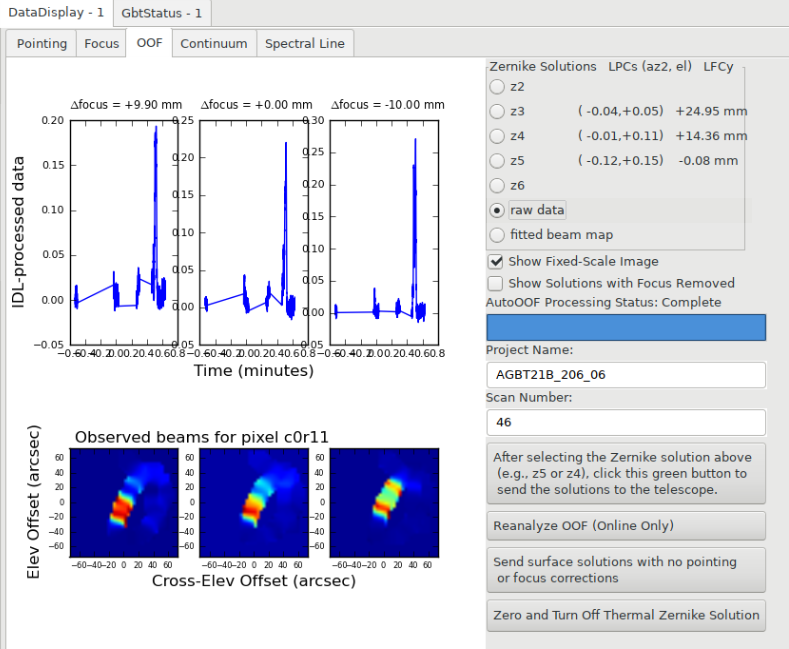Click the Scan Number field showing 46
Viewport: 789px width, 649px height.
(626, 422)
